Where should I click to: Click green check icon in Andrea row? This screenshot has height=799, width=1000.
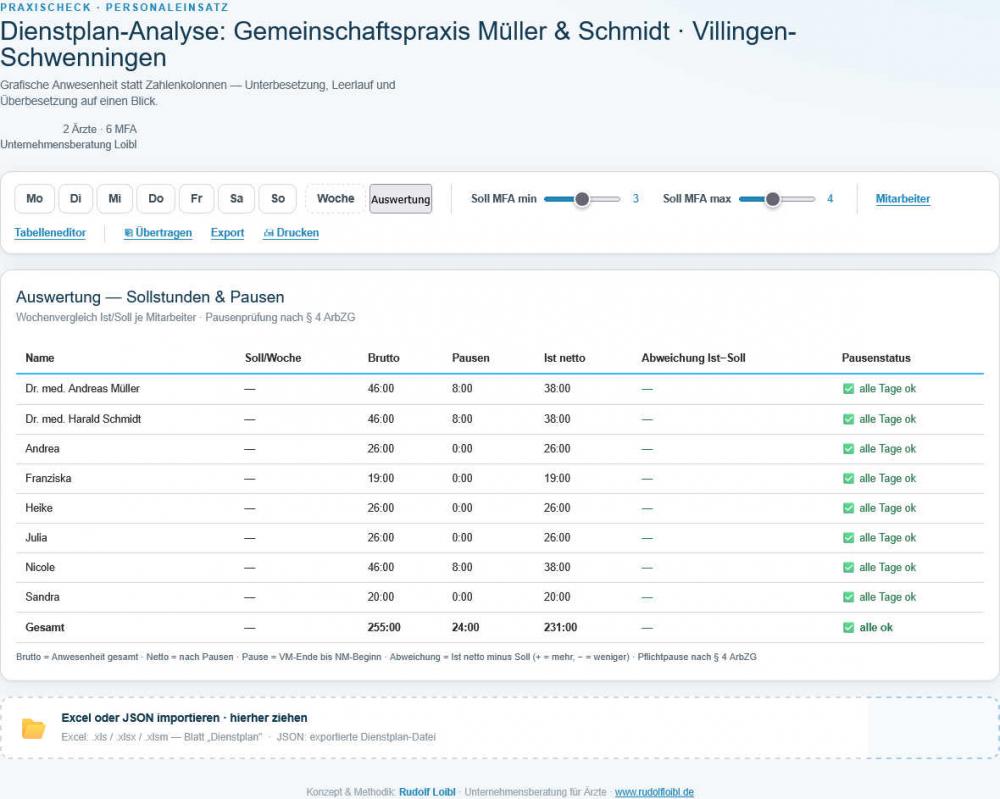848,449
